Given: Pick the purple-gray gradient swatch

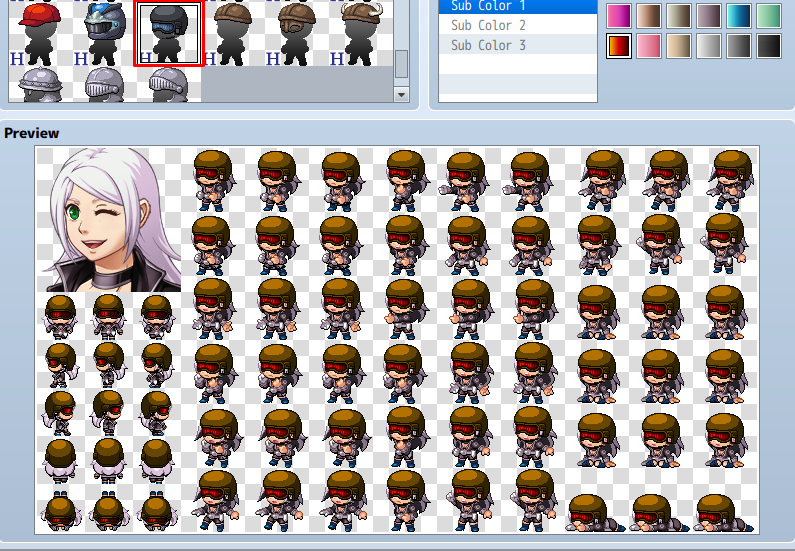Looking at the screenshot, I should click(x=709, y=15).
